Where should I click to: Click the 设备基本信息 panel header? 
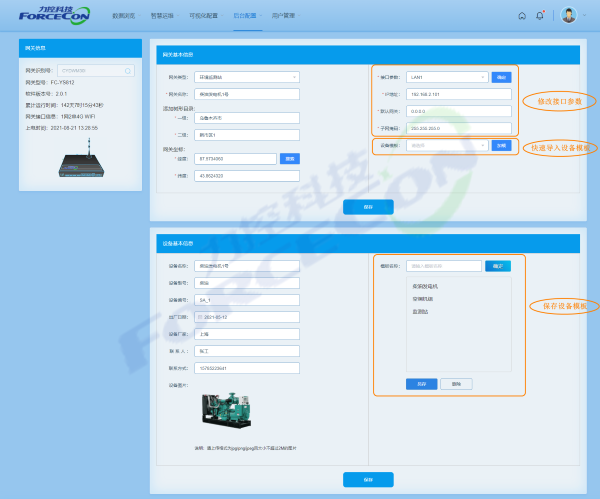click(x=368, y=244)
